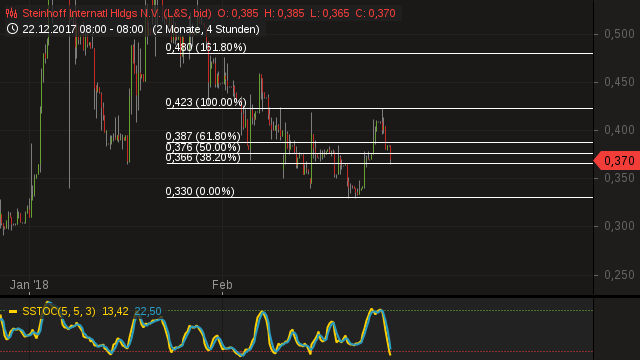Viewport: 640px width, 360px height.
Task: Click the open price O: 0,385
Action: pyautogui.click(x=238, y=13)
